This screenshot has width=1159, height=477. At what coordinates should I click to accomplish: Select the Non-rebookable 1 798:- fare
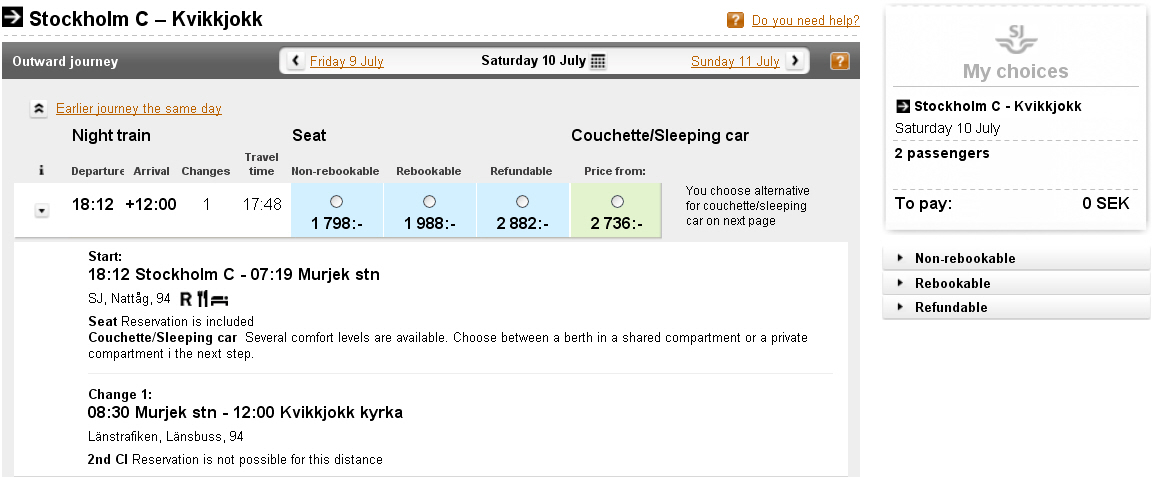pos(336,201)
